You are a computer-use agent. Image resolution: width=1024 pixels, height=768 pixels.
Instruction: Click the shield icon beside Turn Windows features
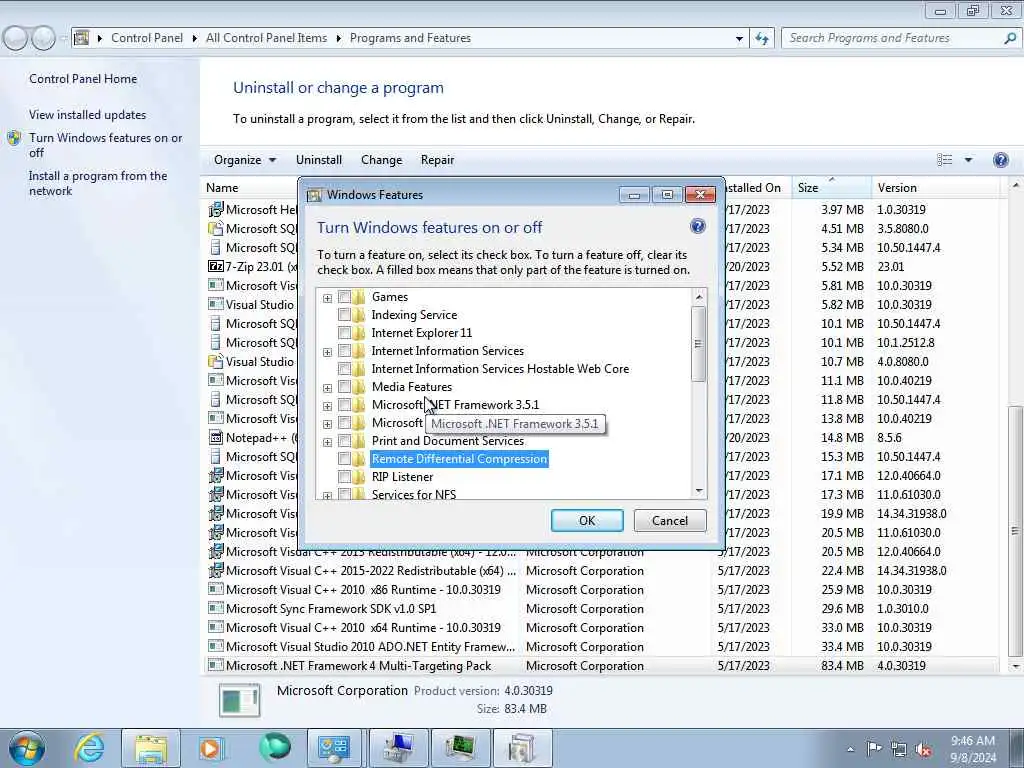click(14, 138)
